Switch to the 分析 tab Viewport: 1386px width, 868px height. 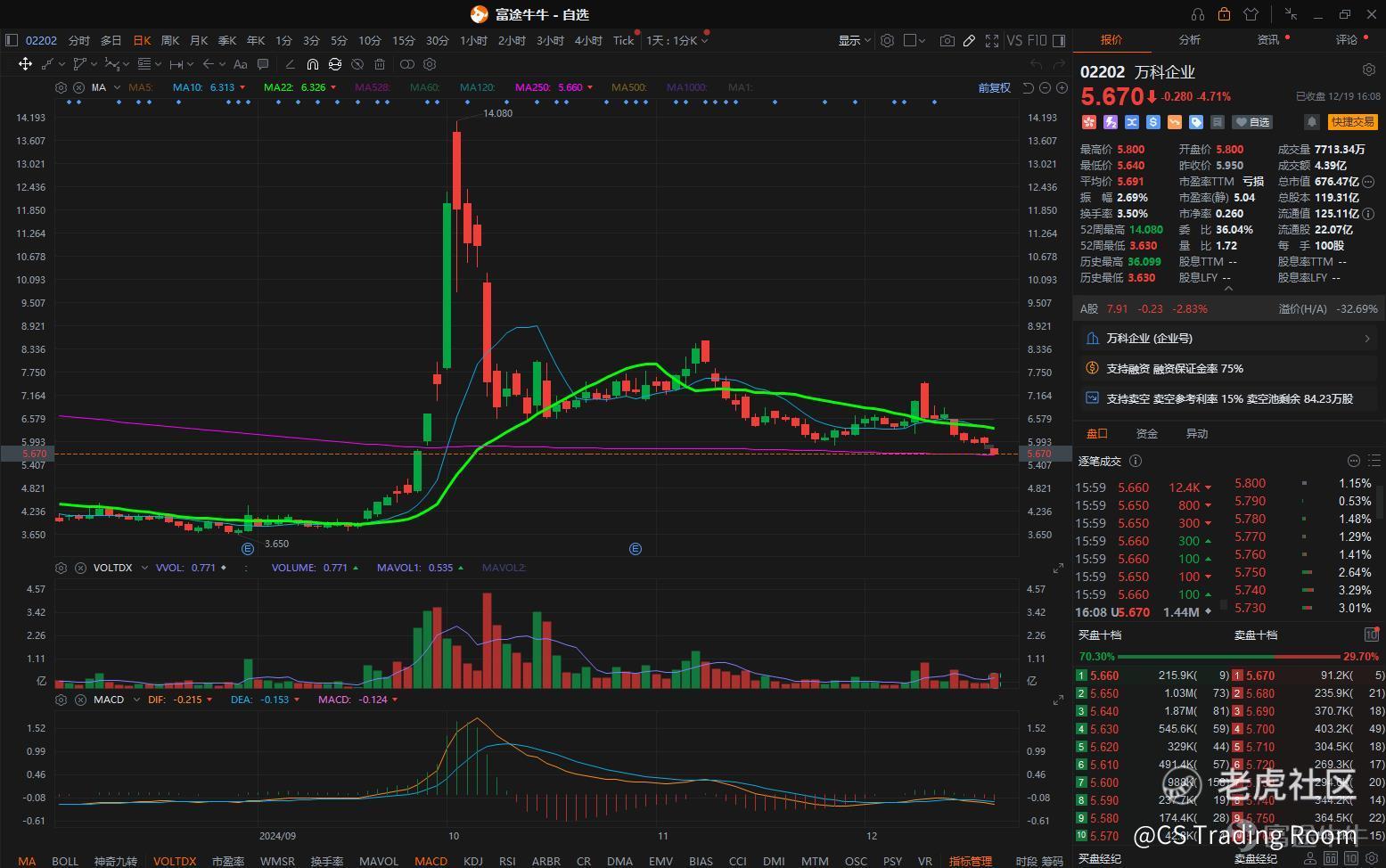click(x=1189, y=40)
